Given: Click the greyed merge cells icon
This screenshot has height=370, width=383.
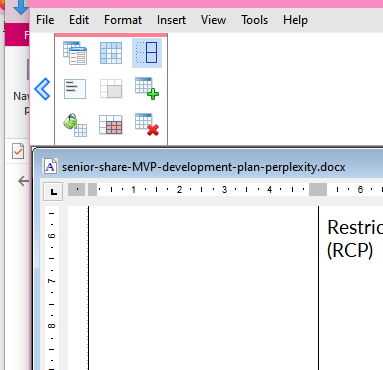Looking at the screenshot, I should [111, 89].
